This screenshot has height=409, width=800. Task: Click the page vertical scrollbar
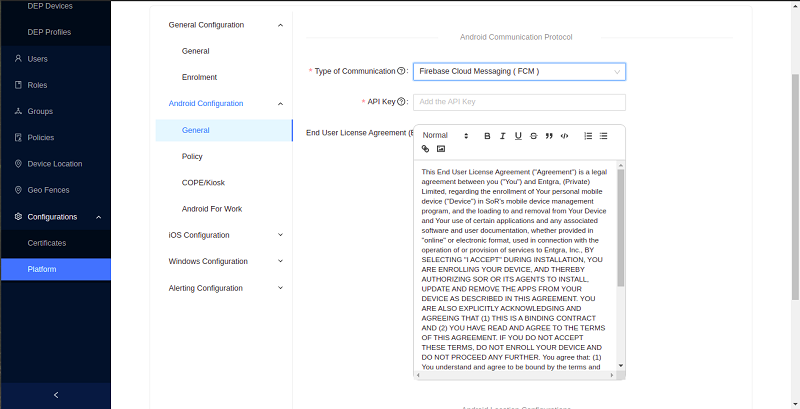click(x=795, y=186)
